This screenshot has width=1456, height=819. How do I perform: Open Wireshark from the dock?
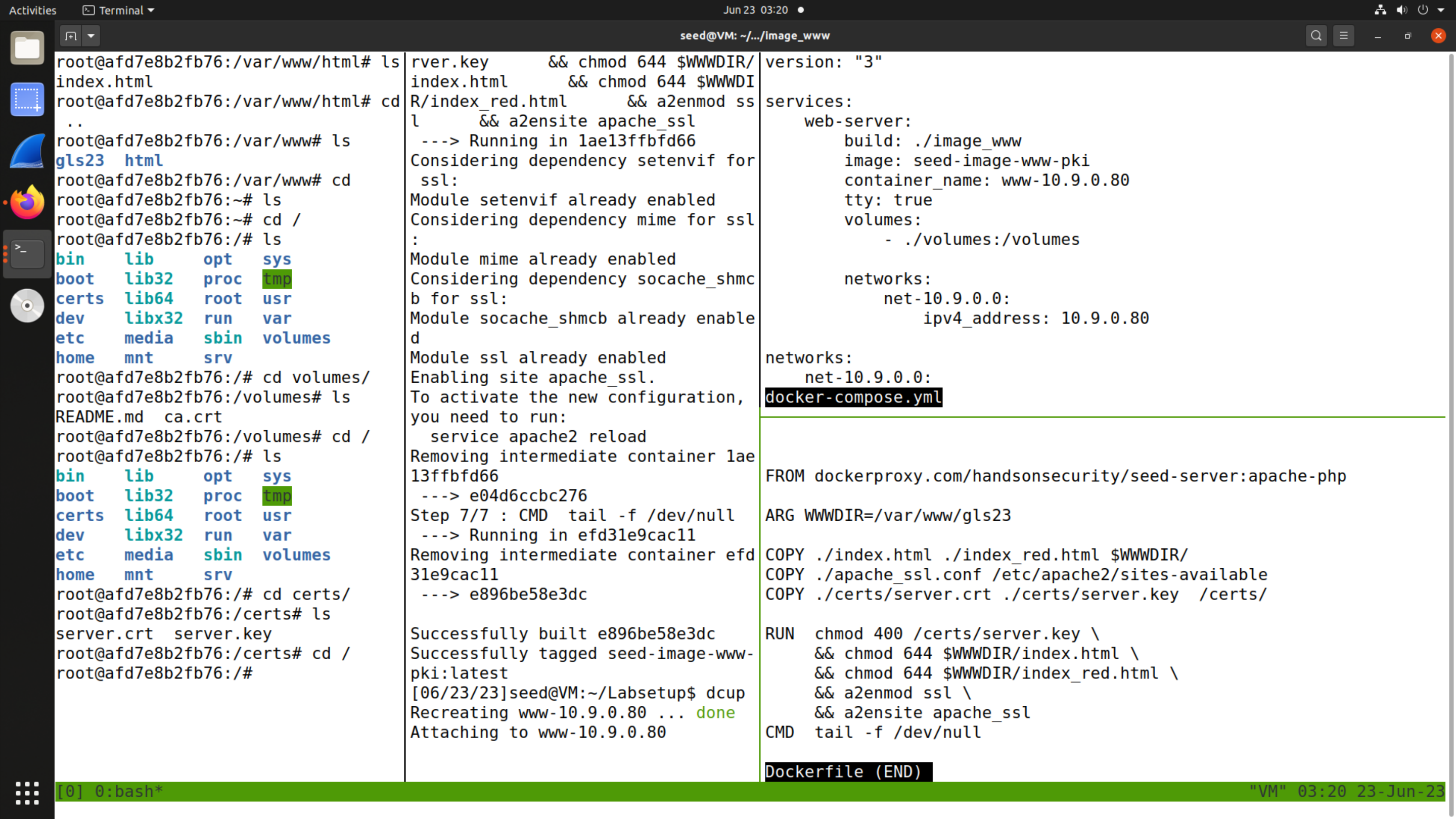[27, 151]
